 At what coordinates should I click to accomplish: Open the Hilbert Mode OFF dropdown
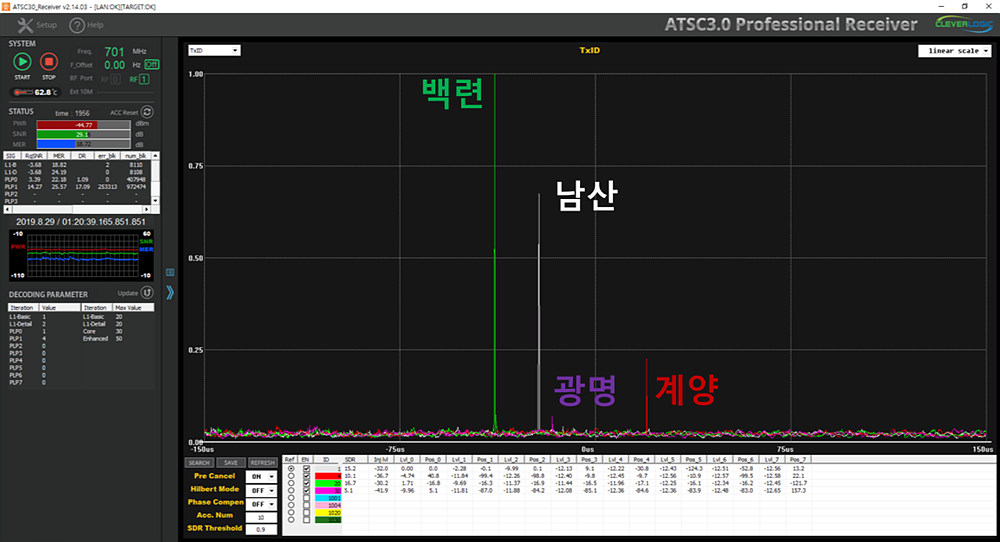pos(261,490)
